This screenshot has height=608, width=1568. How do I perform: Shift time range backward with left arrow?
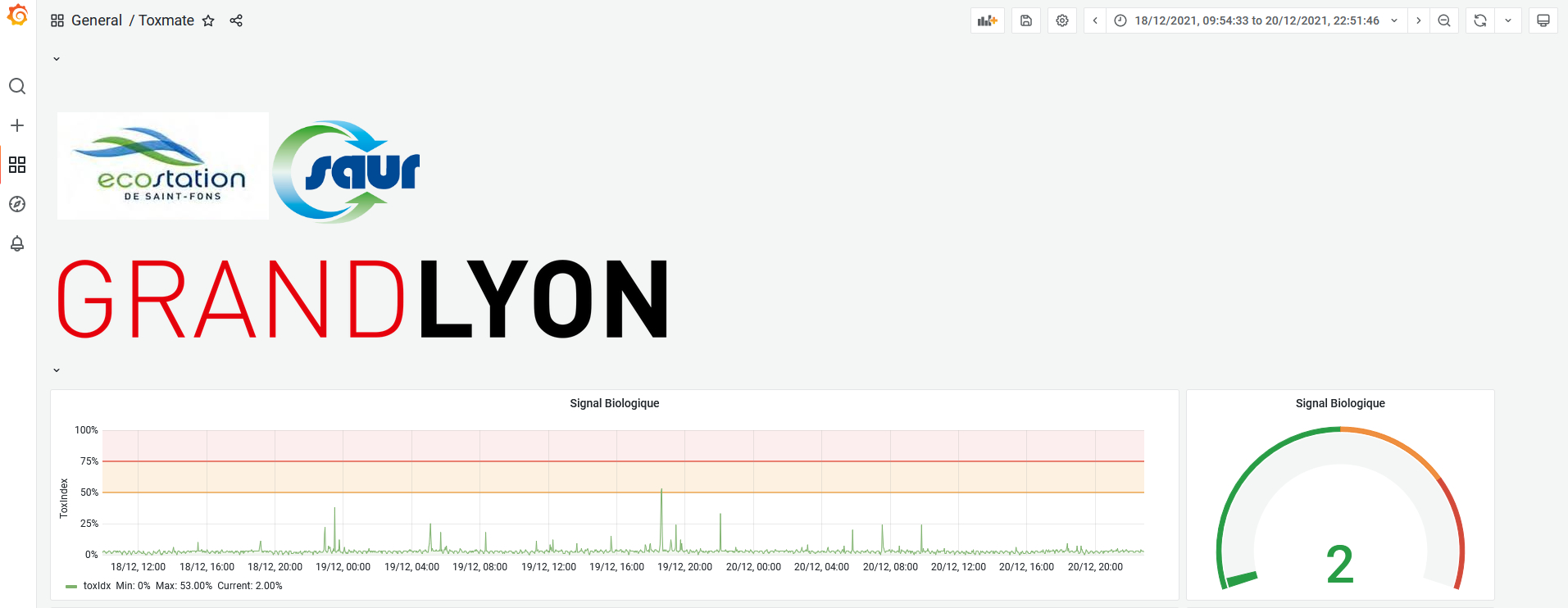point(1095,20)
